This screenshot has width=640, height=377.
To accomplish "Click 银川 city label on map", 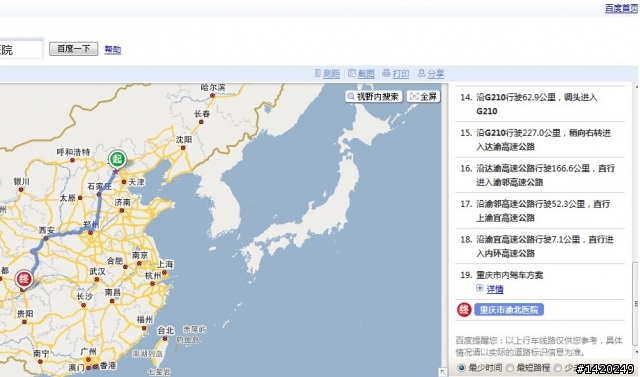I will 21,181.
